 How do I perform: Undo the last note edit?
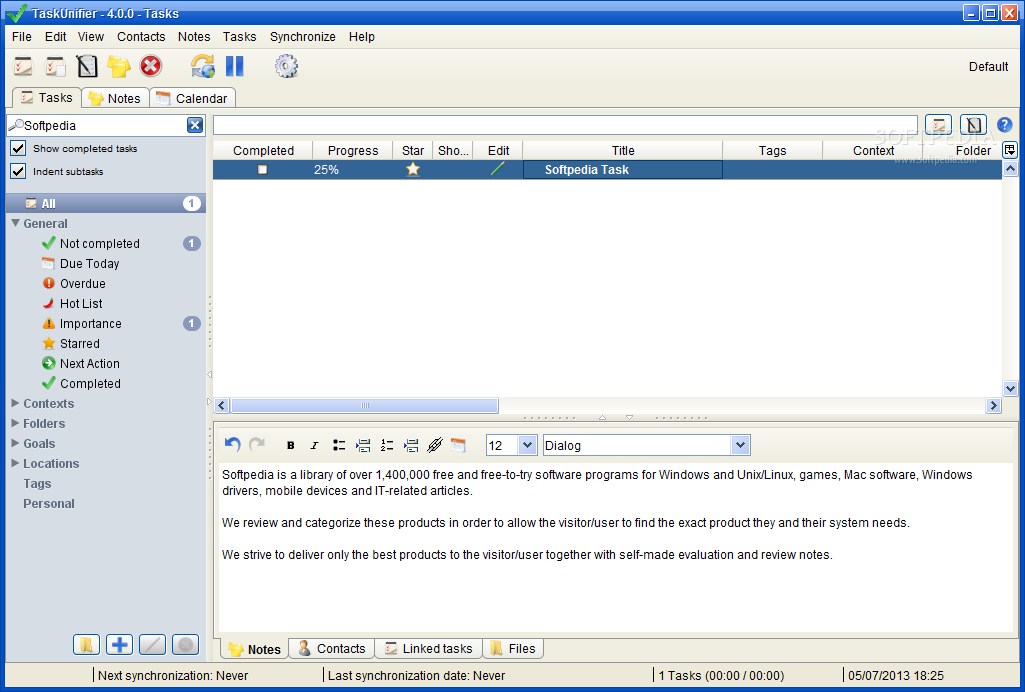coord(233,445)
